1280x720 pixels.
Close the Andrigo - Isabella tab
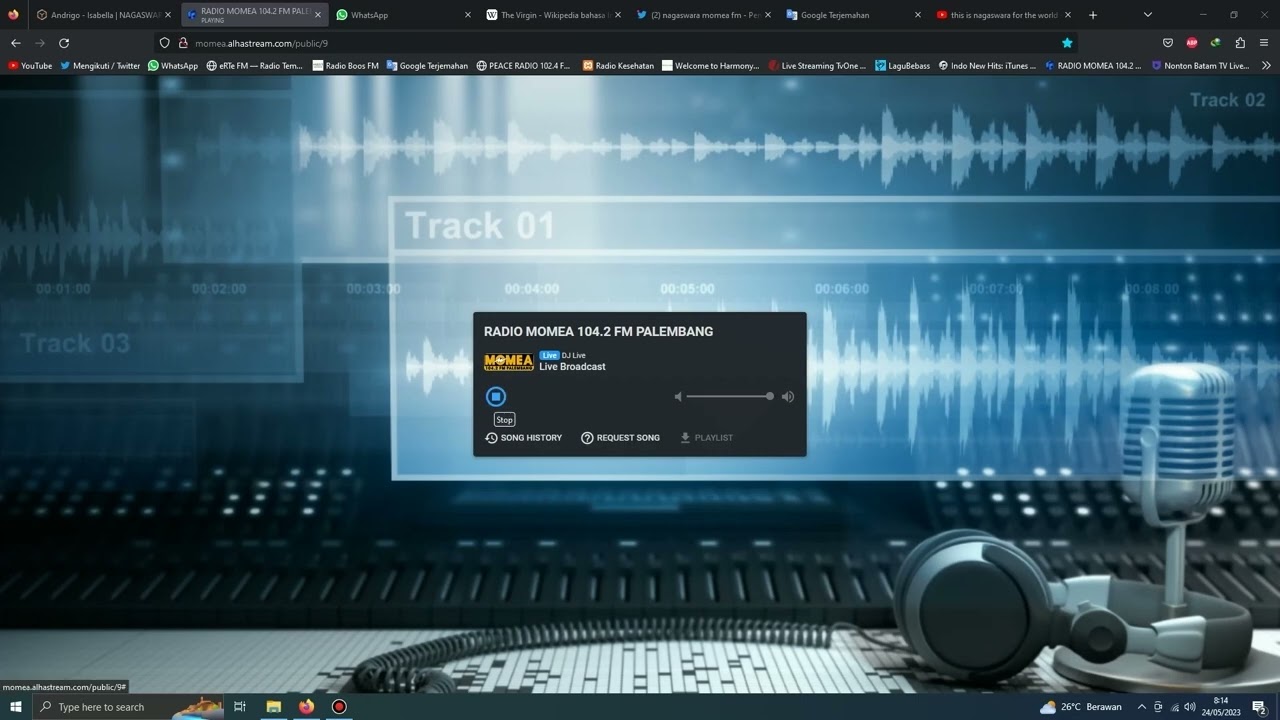(x=168, y=15)
